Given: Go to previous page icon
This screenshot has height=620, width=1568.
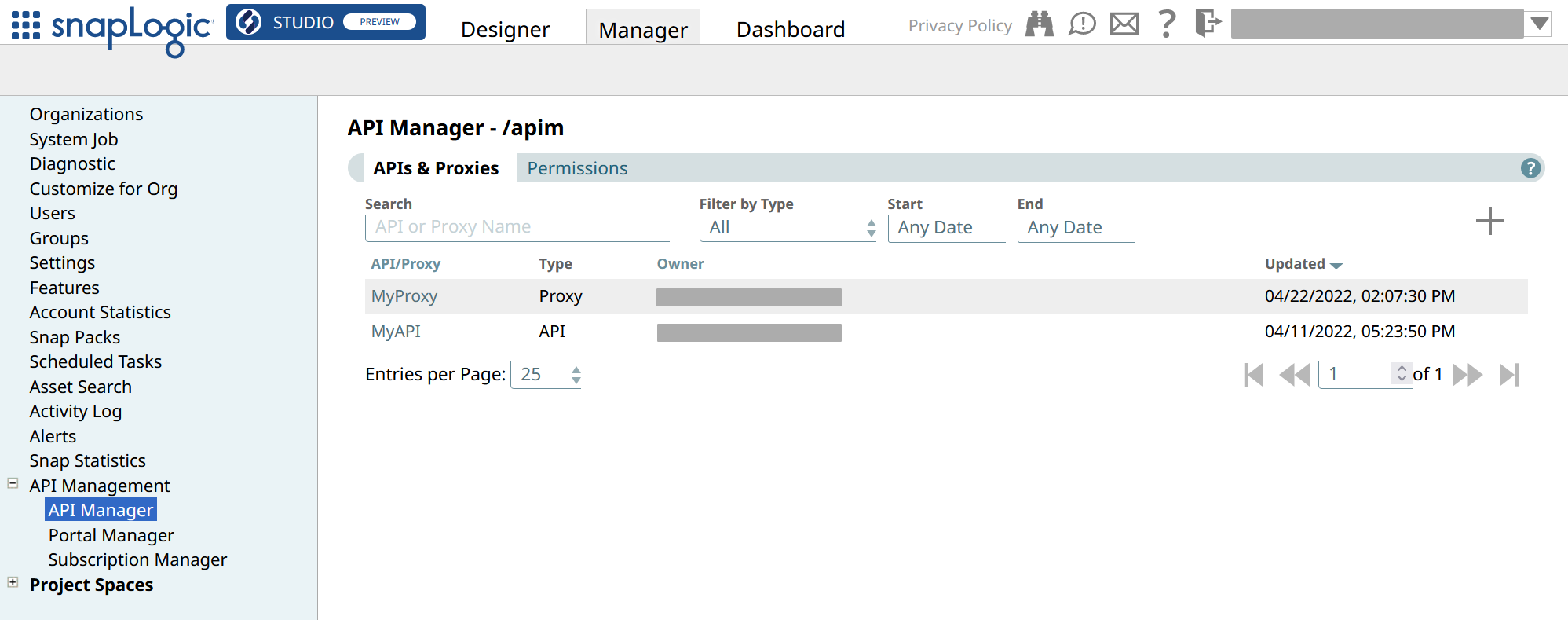Looking at the screenshot, I should point(1295,375).
